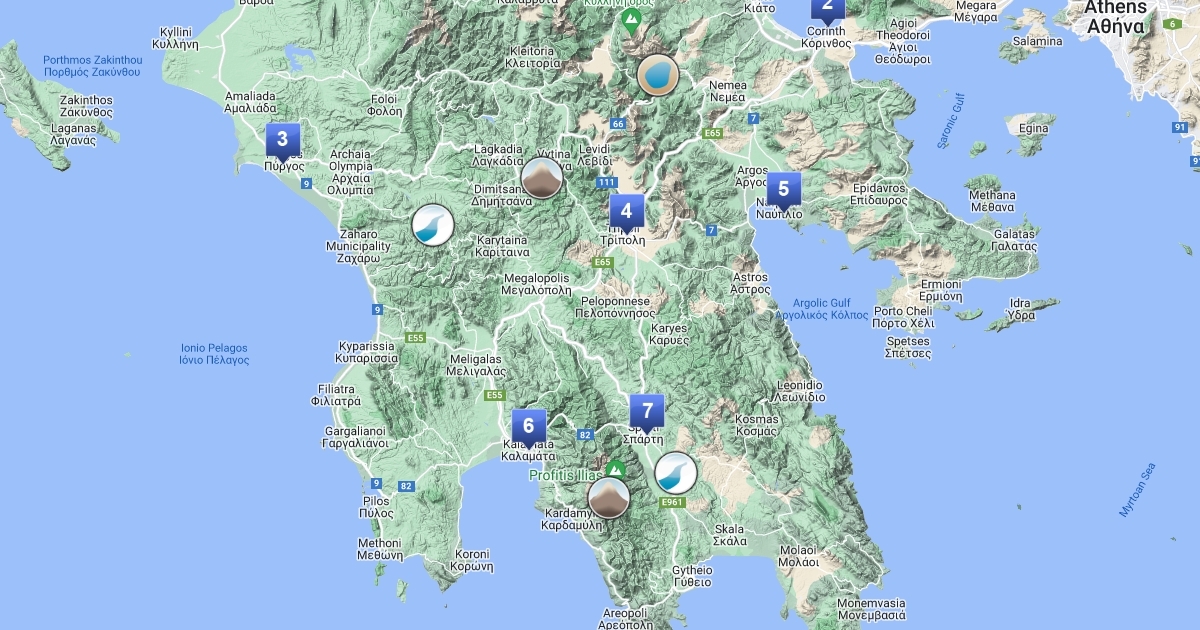Select numbered marker 3 at Pyrgos
This screenshot has width=1200, height=630.
[x=283, y=140]
